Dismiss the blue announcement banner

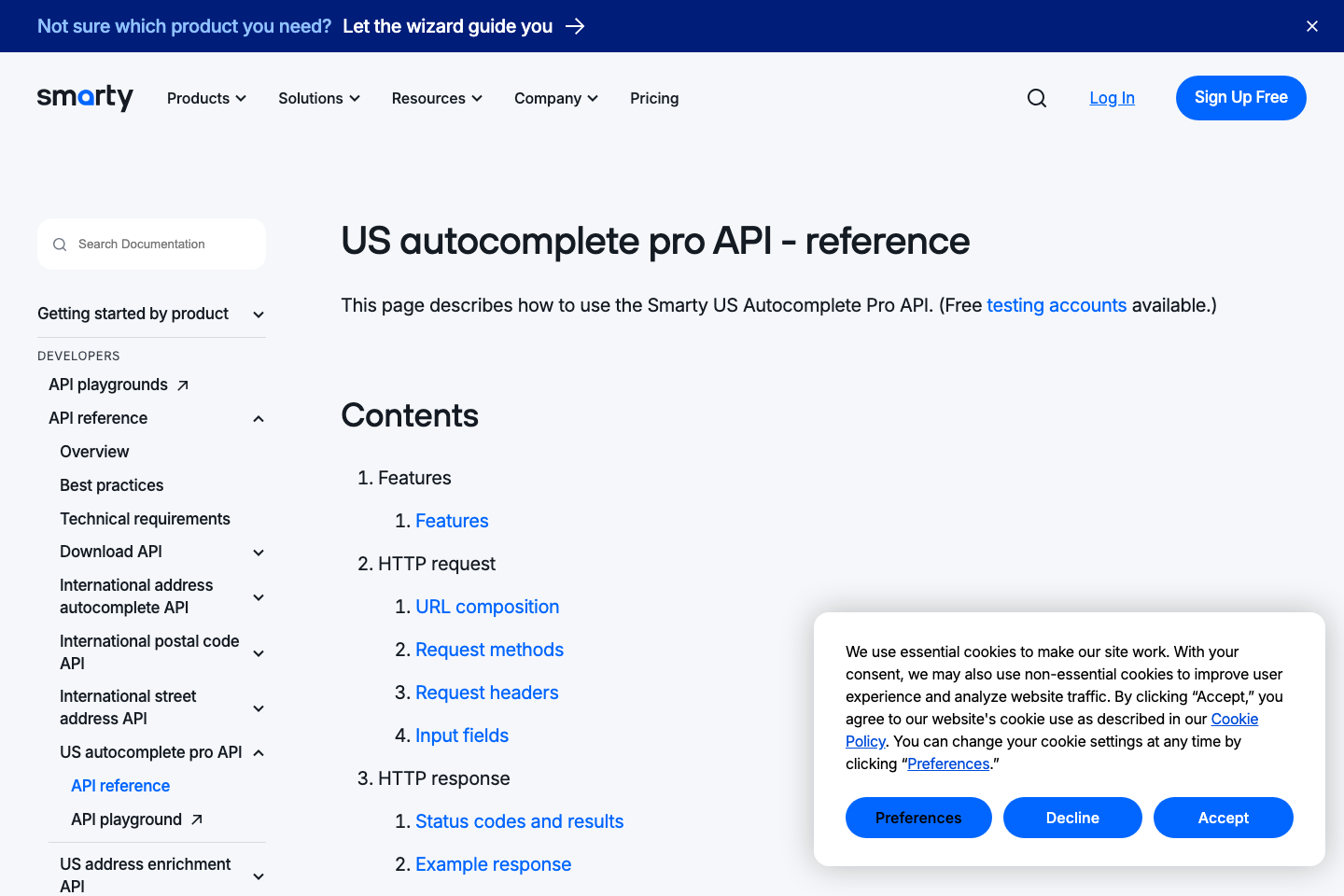(x=1312, y=26)
